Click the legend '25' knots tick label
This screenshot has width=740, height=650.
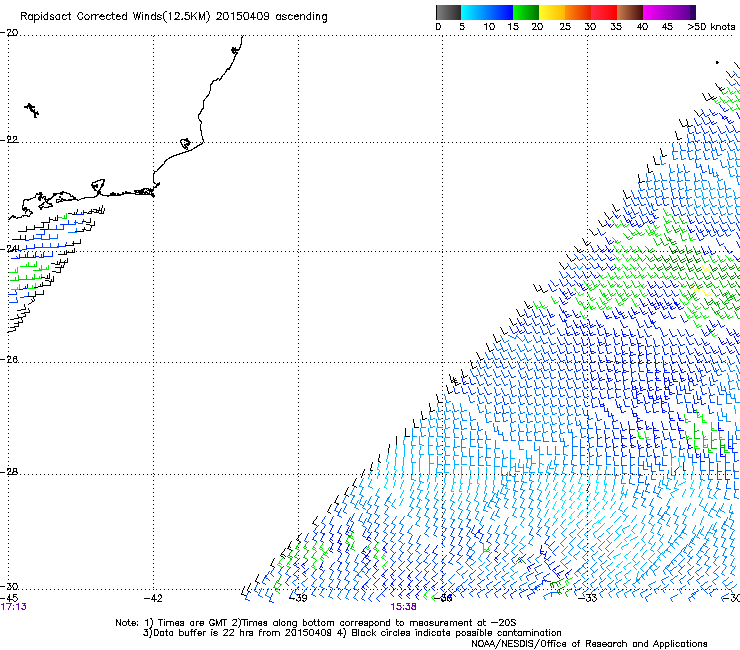(x=565, y=27)
